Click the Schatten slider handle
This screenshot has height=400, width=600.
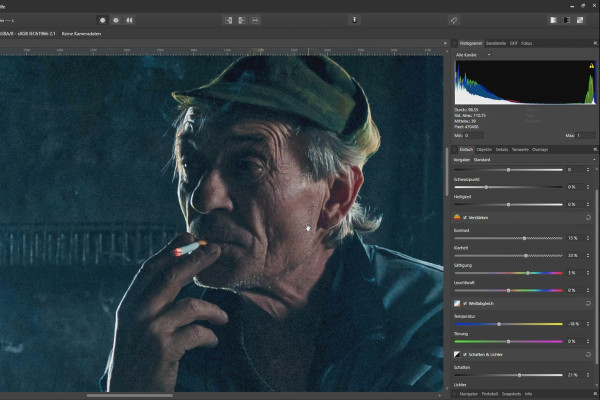[519, 375]
